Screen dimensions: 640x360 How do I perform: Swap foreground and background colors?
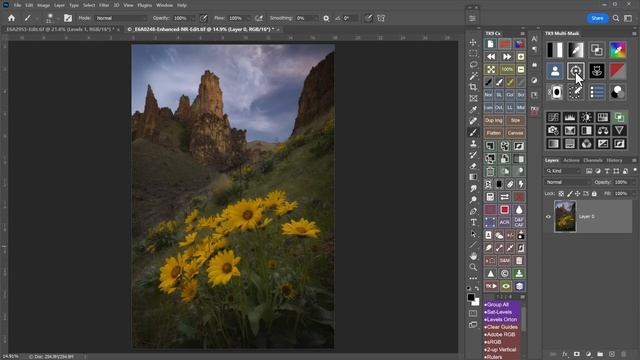point(477,288)
